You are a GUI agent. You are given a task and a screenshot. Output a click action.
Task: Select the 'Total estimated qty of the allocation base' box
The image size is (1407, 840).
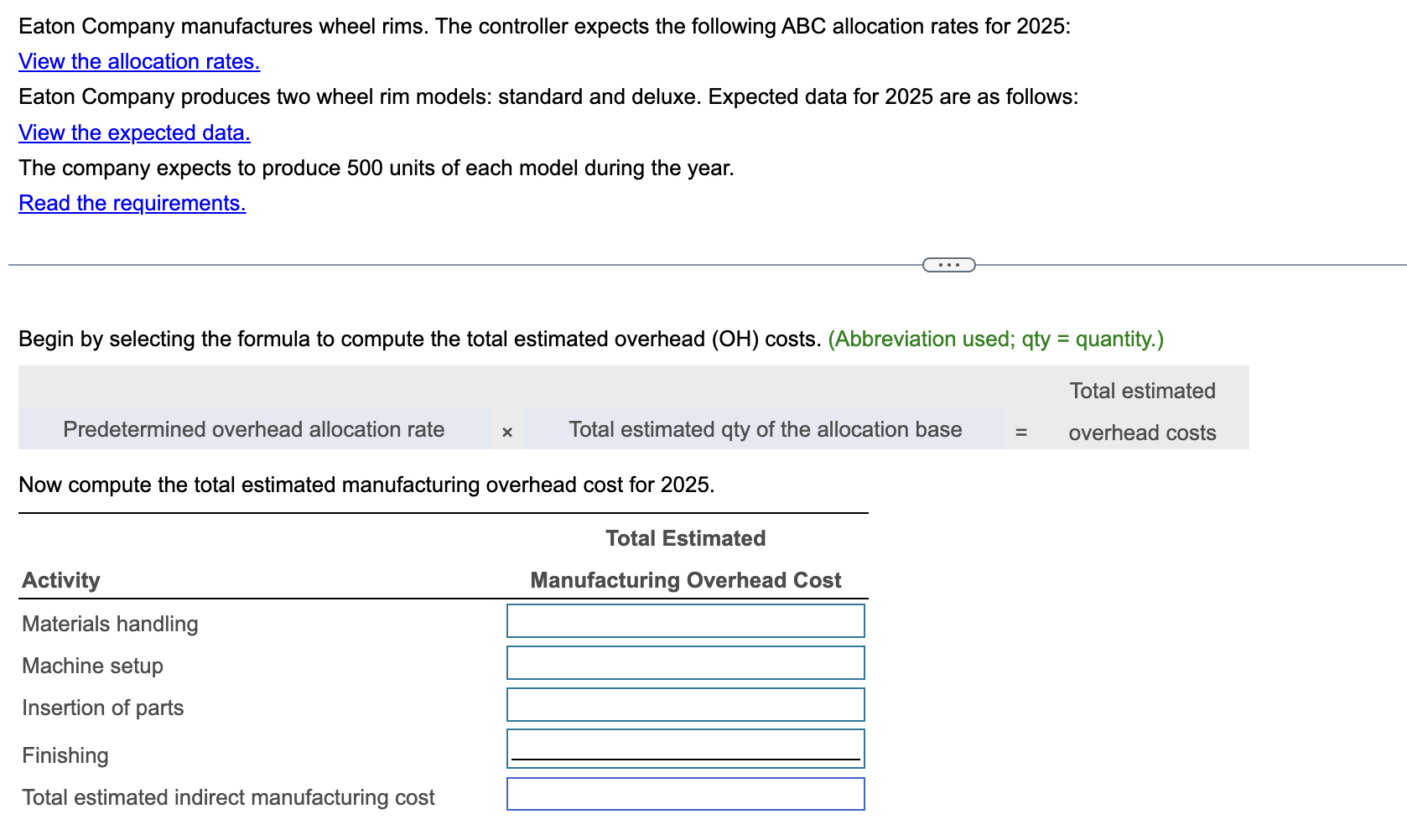766,429
